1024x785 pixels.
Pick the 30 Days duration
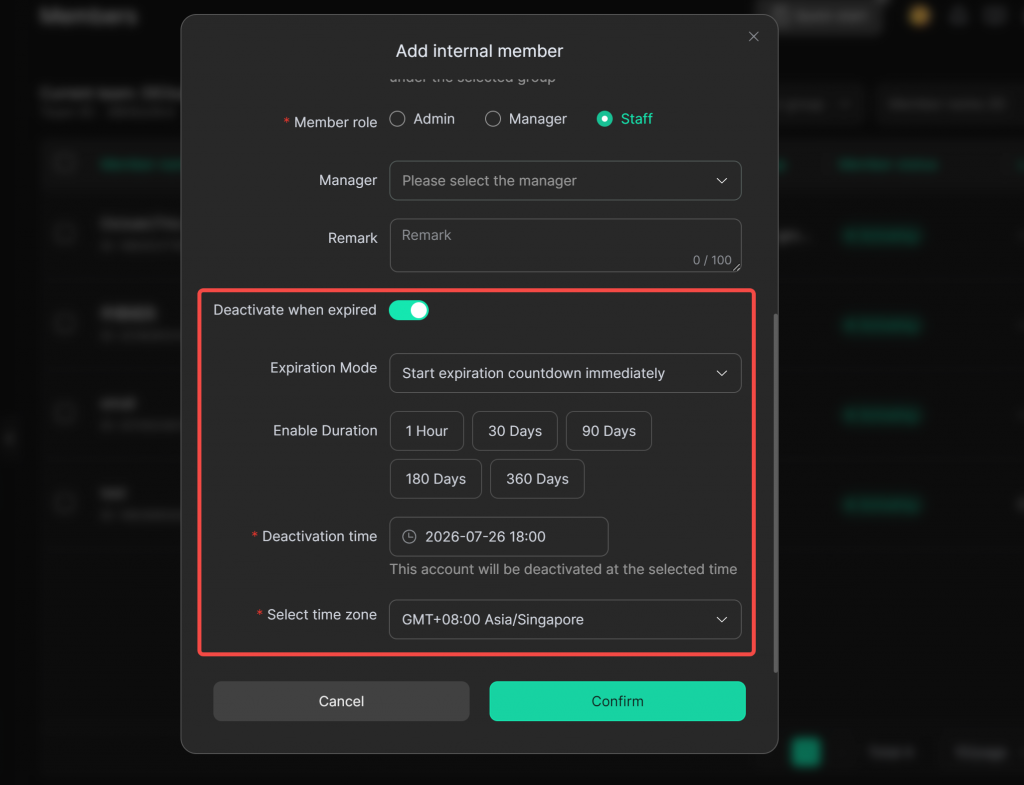pyautogui.click(x=515, y=431)
